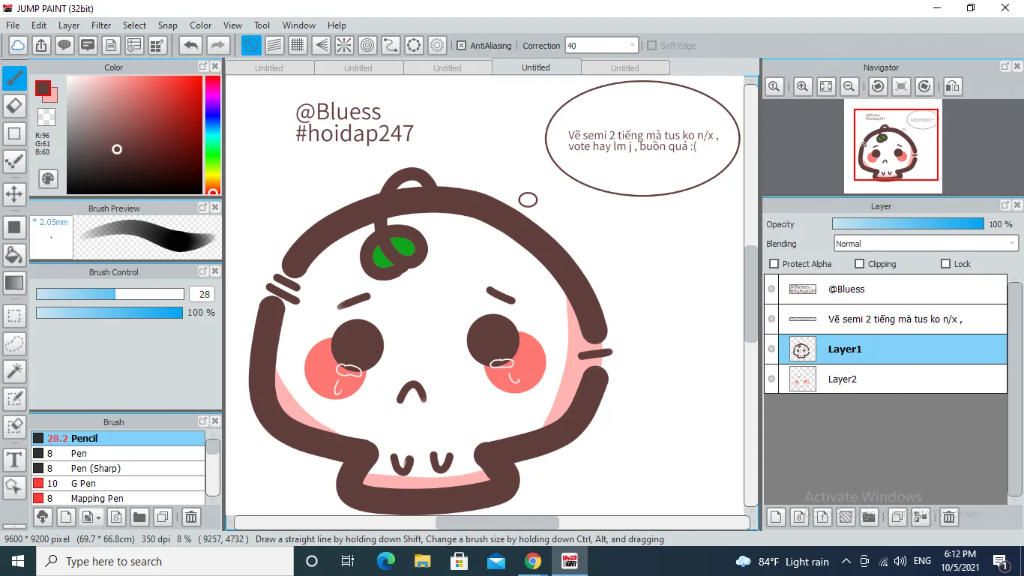Viewport: 1024px width, 576px height.
Task: Click the Windows search box in the taskbar
Action: click(165, 561)
